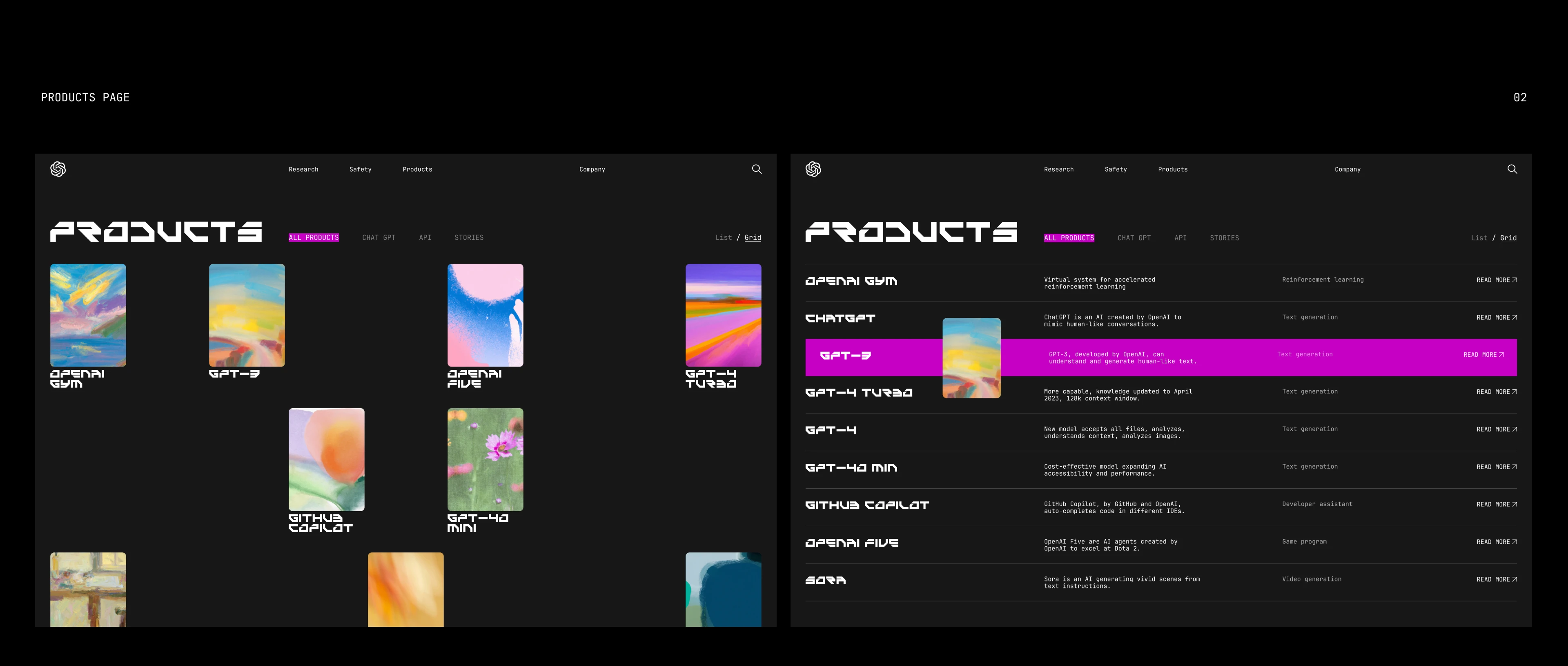Click READ MORE for Sora row
The image size is (1568, 666).
pos(1496,579)
